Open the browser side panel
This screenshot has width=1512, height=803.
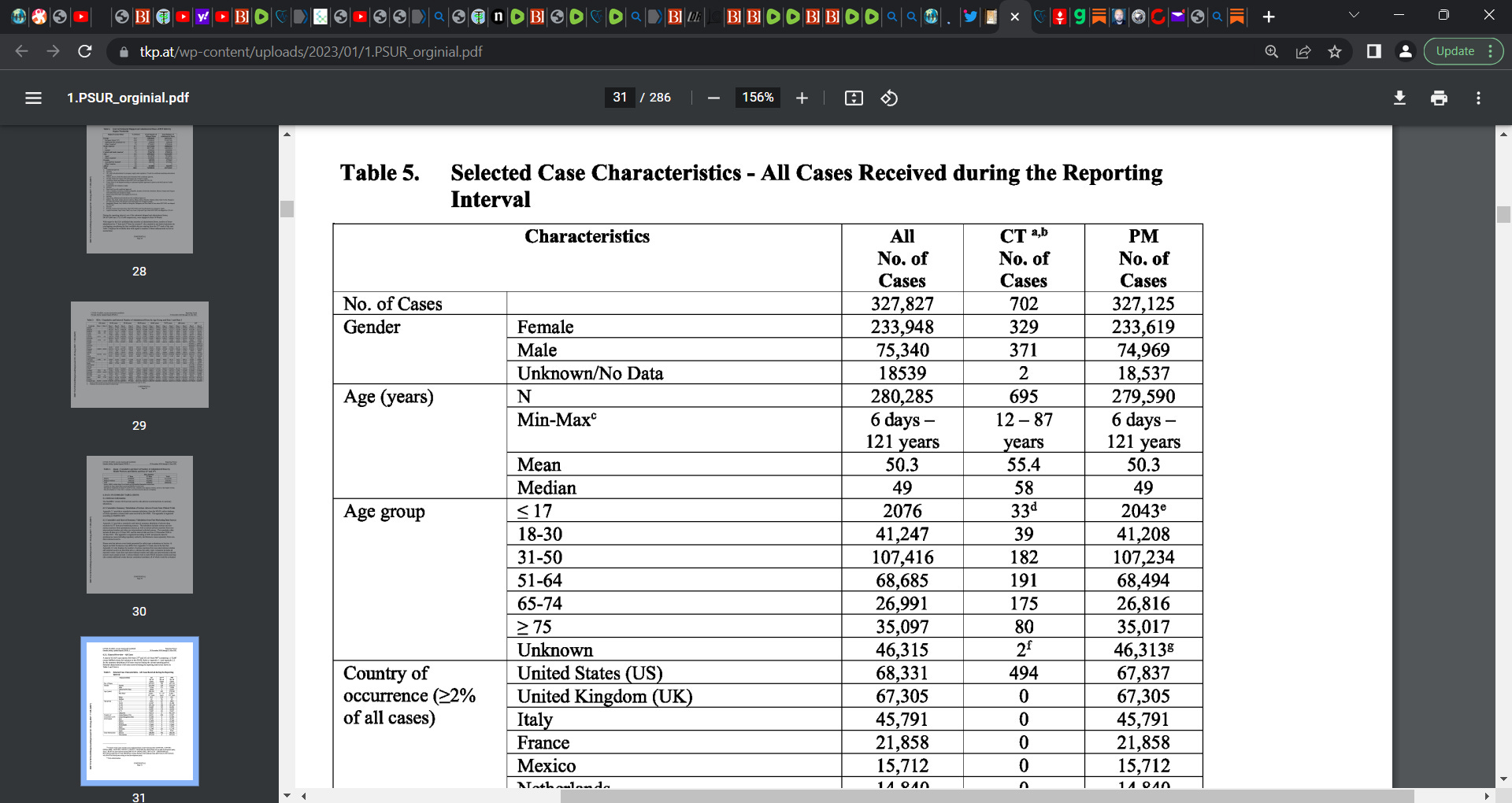[x=1373, y=51]
